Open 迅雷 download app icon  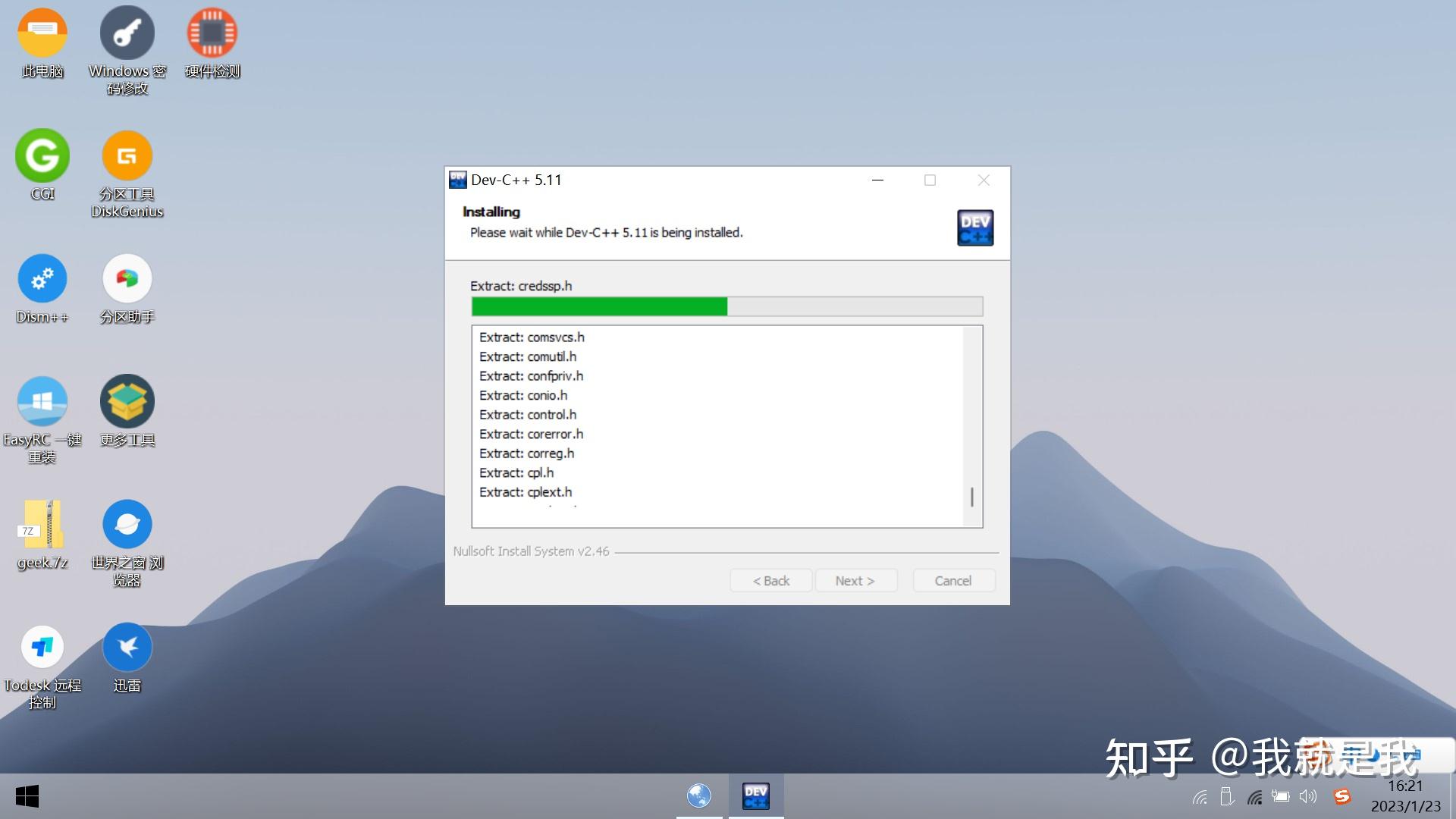click(127, 648)
